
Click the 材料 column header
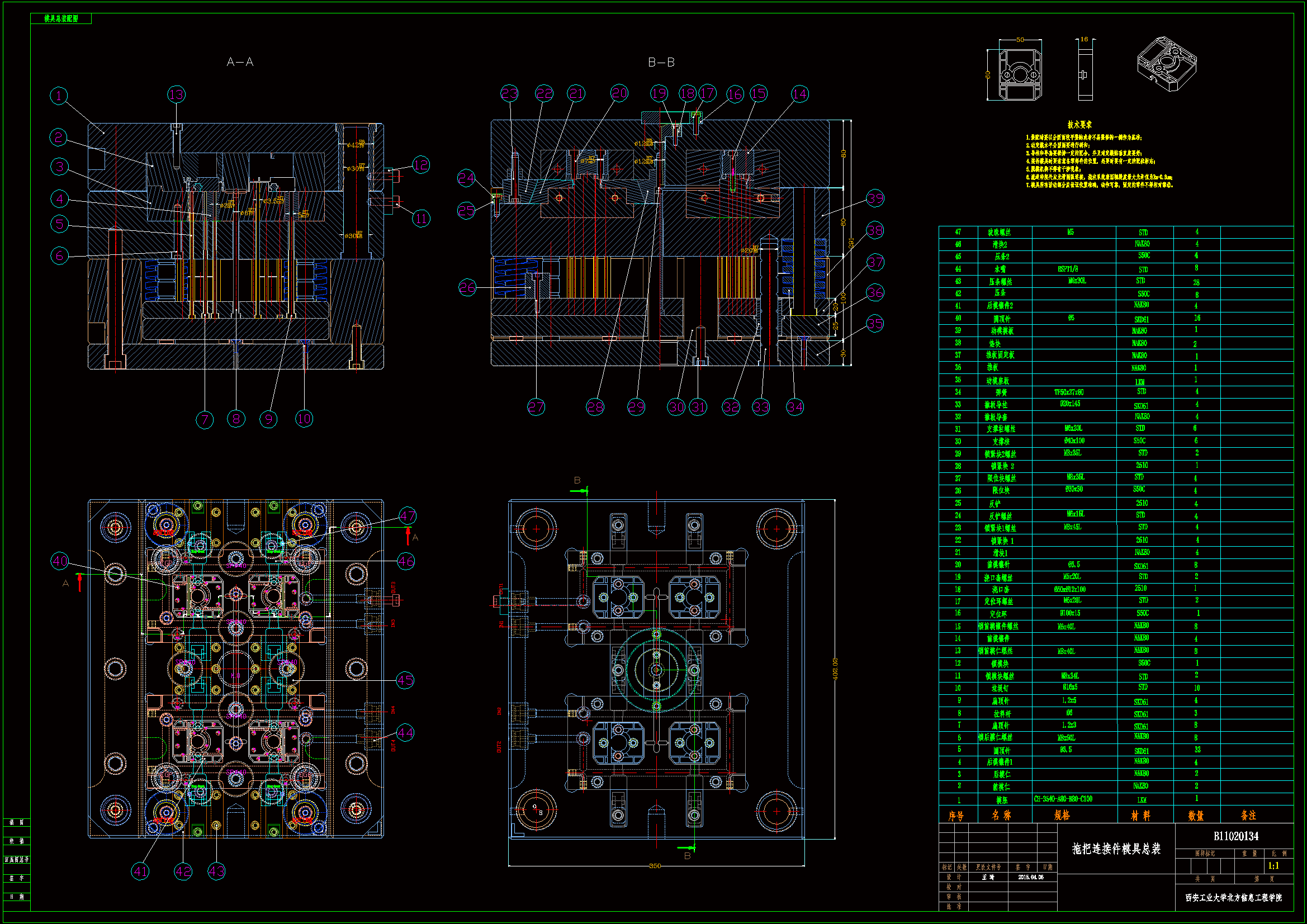coord(1140,816)
